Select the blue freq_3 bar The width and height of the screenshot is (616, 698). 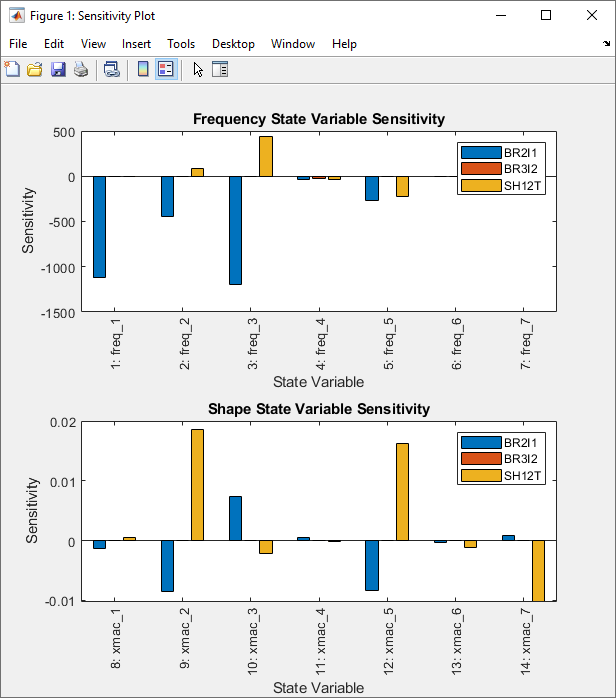pyautogui.click(x=235, y=231)
